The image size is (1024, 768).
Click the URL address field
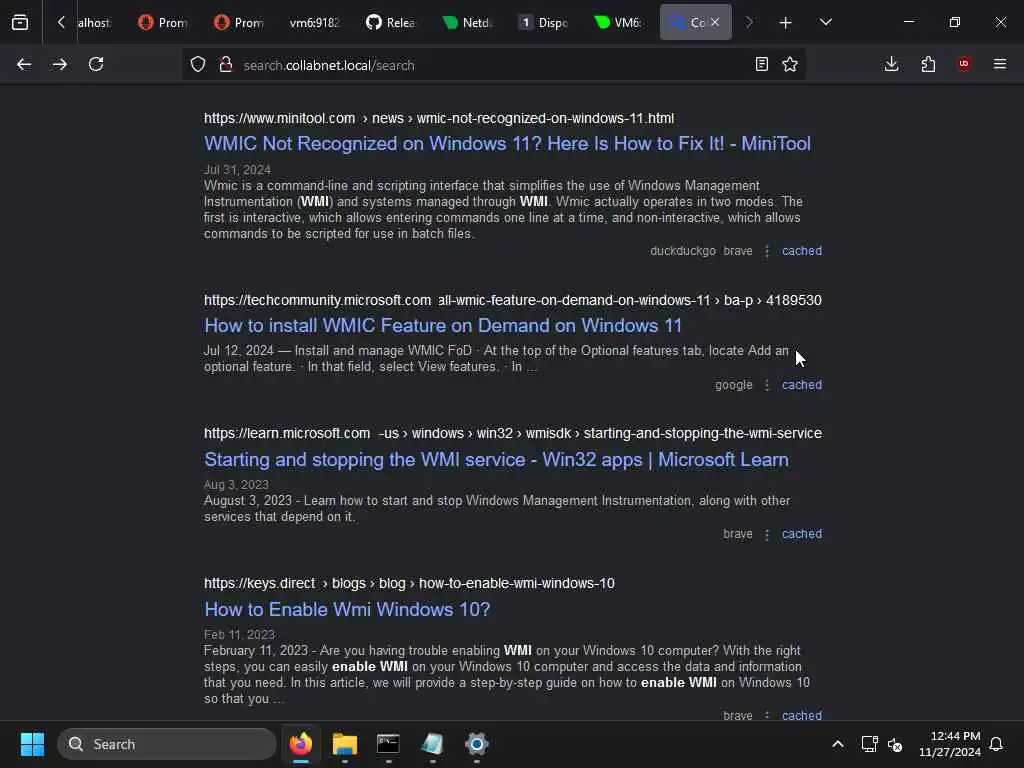(493, 65)
